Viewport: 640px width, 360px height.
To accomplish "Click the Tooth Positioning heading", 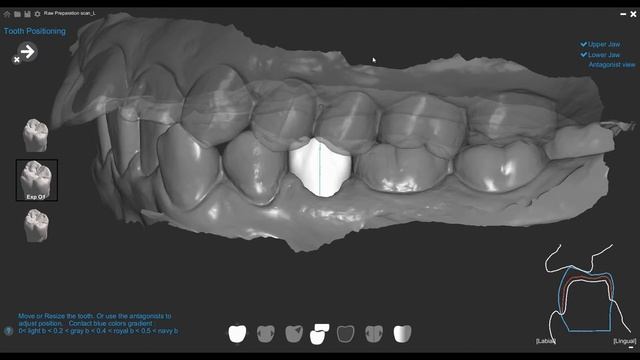I will click(35, 31).
